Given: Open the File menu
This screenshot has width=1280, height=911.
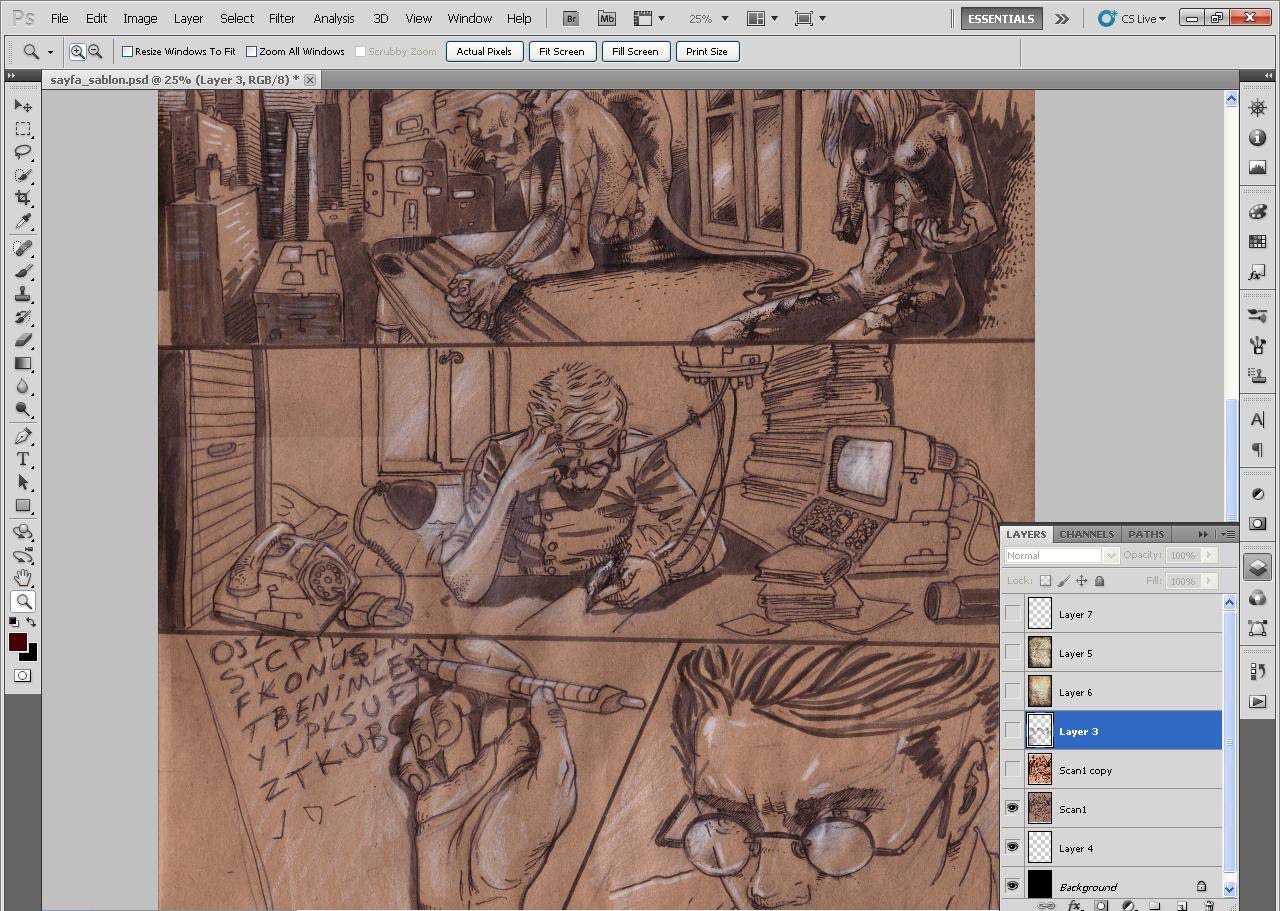Looking at the screenshot, I should (59, 18).
